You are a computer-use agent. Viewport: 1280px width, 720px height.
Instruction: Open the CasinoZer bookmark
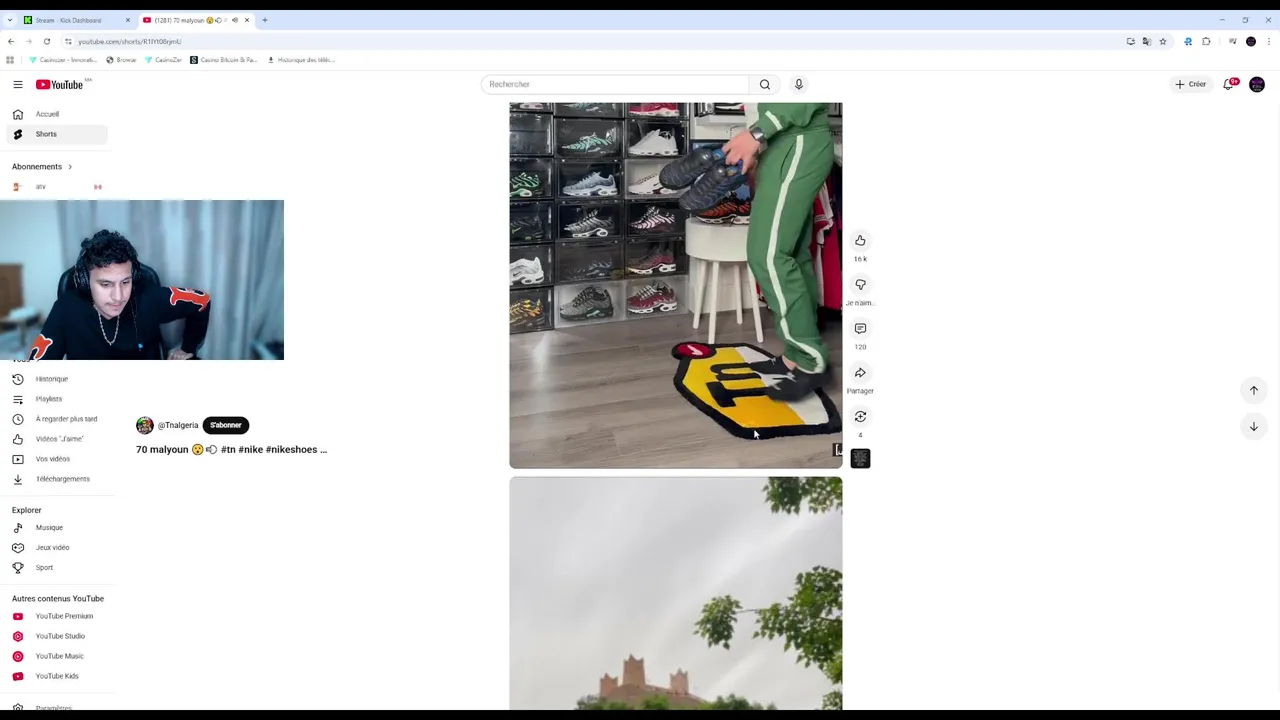pyautogui.click(x=163, y=60)
